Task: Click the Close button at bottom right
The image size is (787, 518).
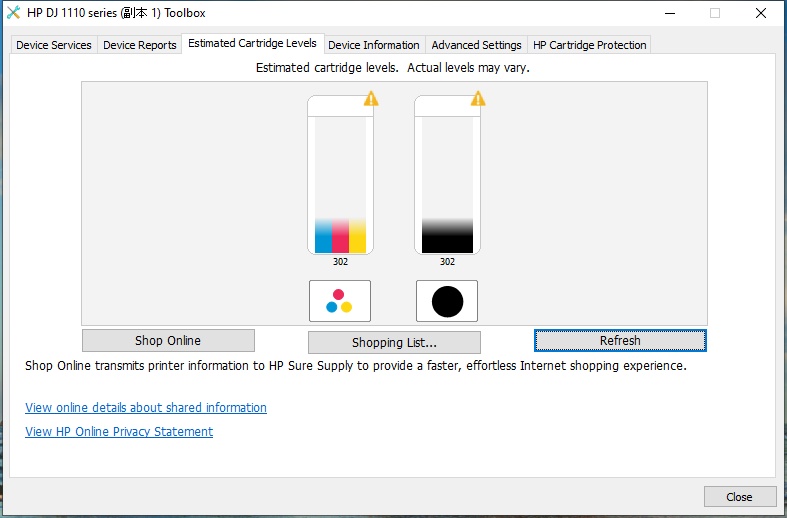Action: pyautogui.click(x=739, y=497)
